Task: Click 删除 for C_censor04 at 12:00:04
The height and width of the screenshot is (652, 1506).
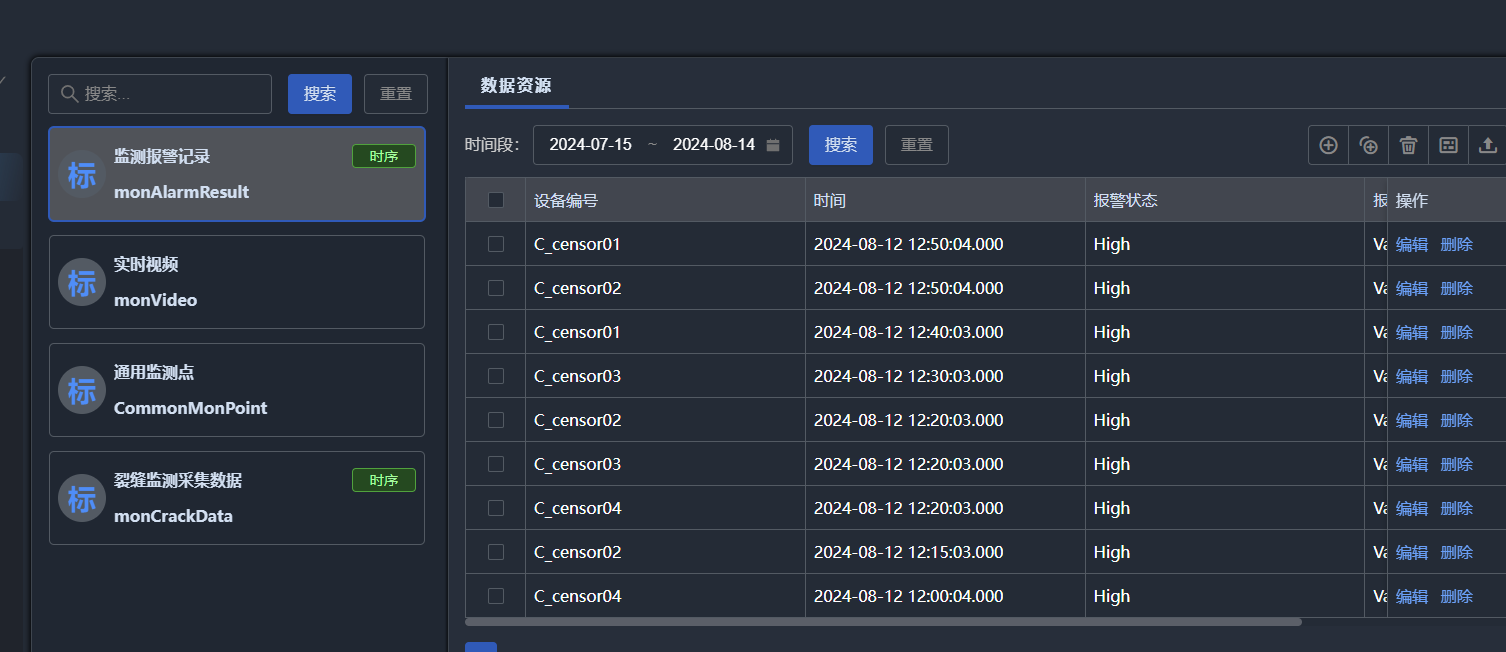Action: [x=1457, y=596]
